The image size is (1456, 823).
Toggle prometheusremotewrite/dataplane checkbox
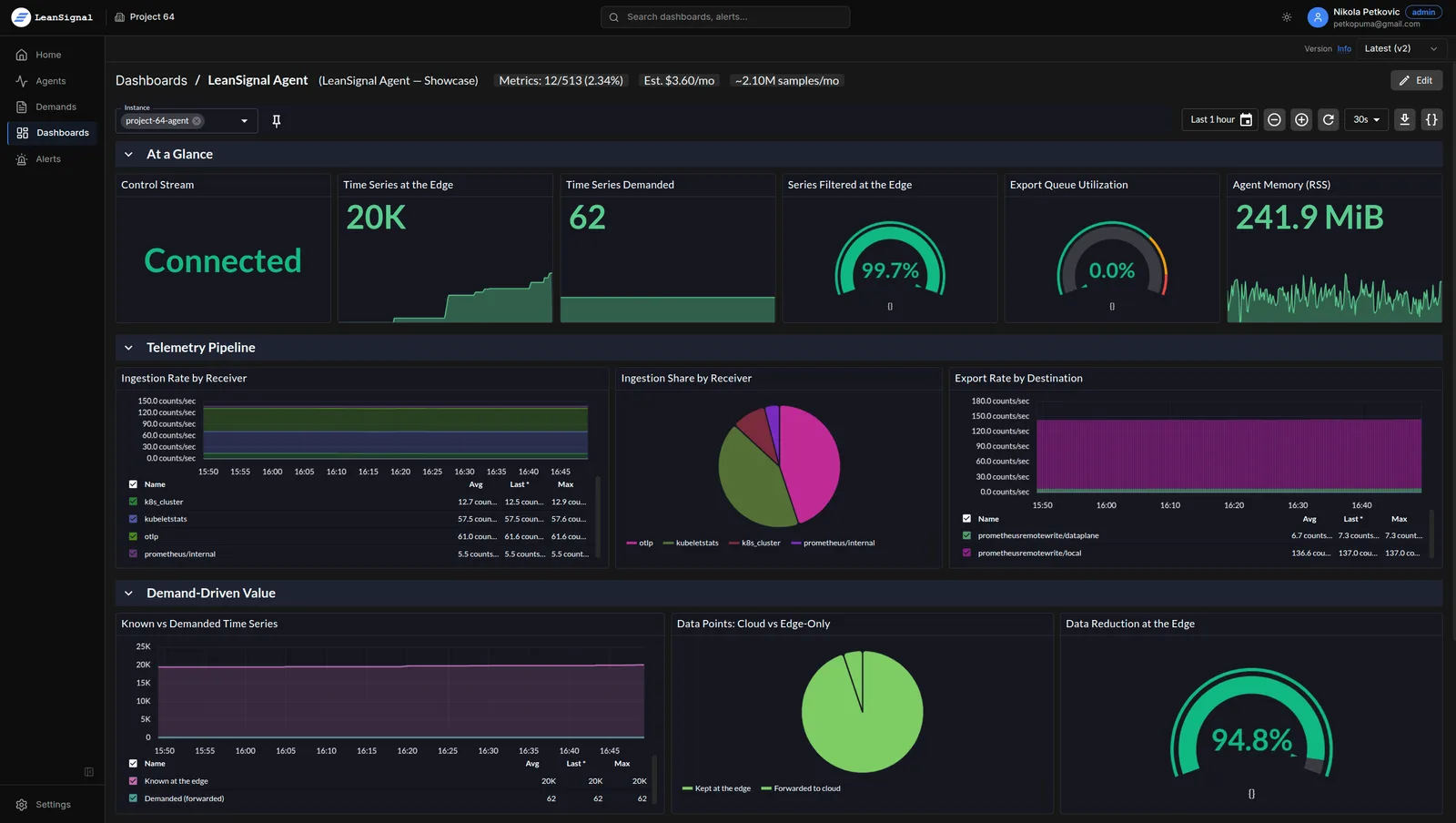[x=967, y=535]
